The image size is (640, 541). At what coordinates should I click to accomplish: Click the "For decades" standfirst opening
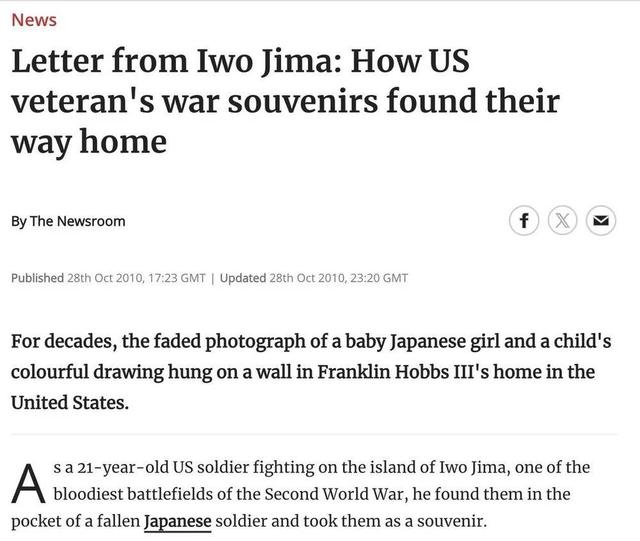click(x=64, y=342)
